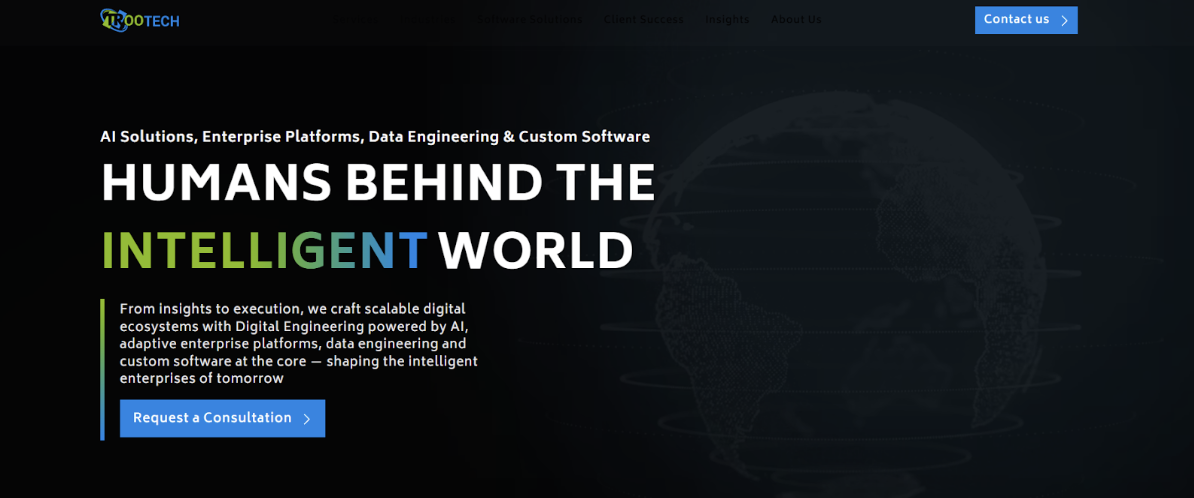Click the arrow icon in Contact us button
1194x498 pixels.
1064,20
